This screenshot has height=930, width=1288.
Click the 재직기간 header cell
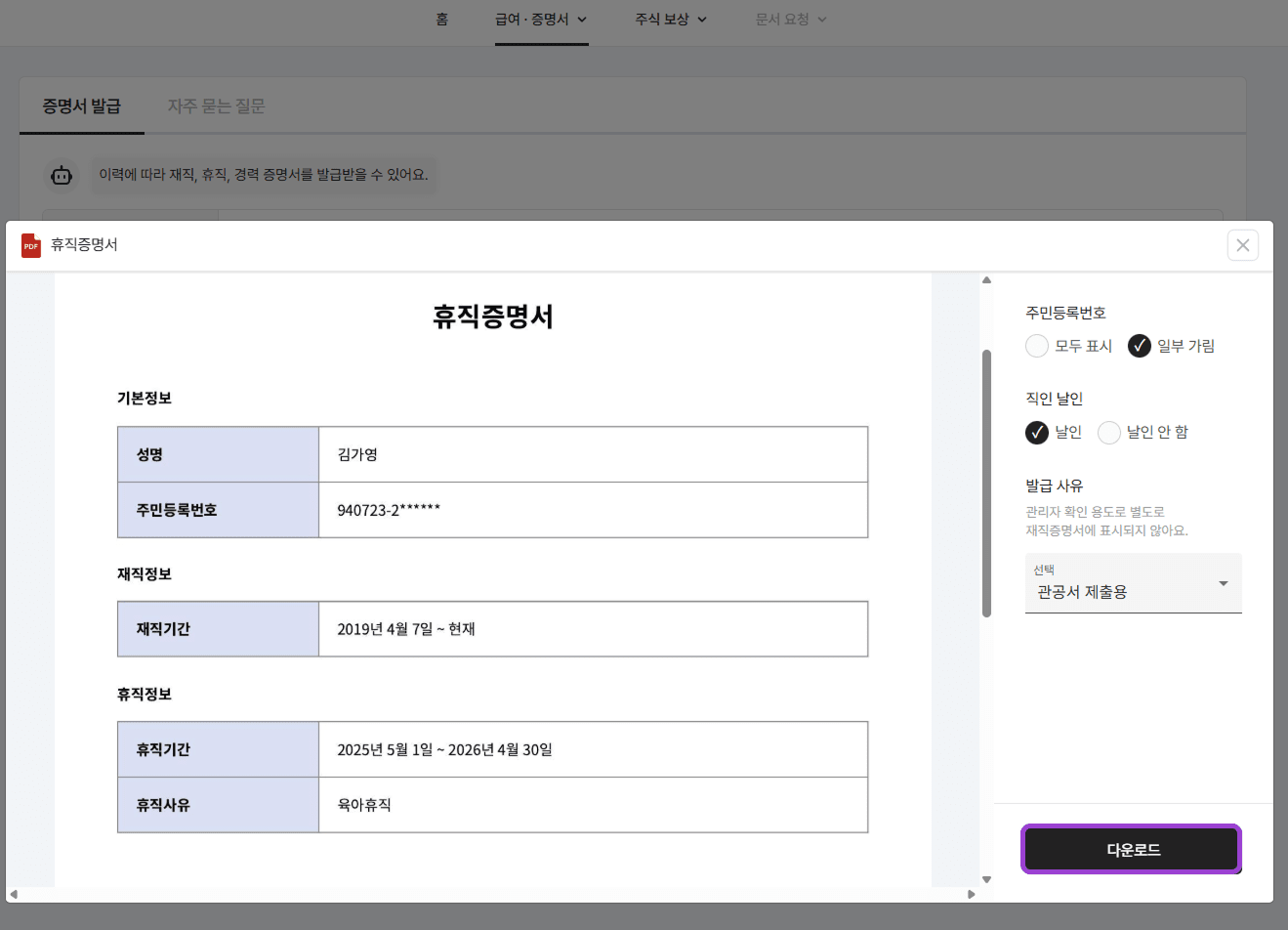[218, 629]
